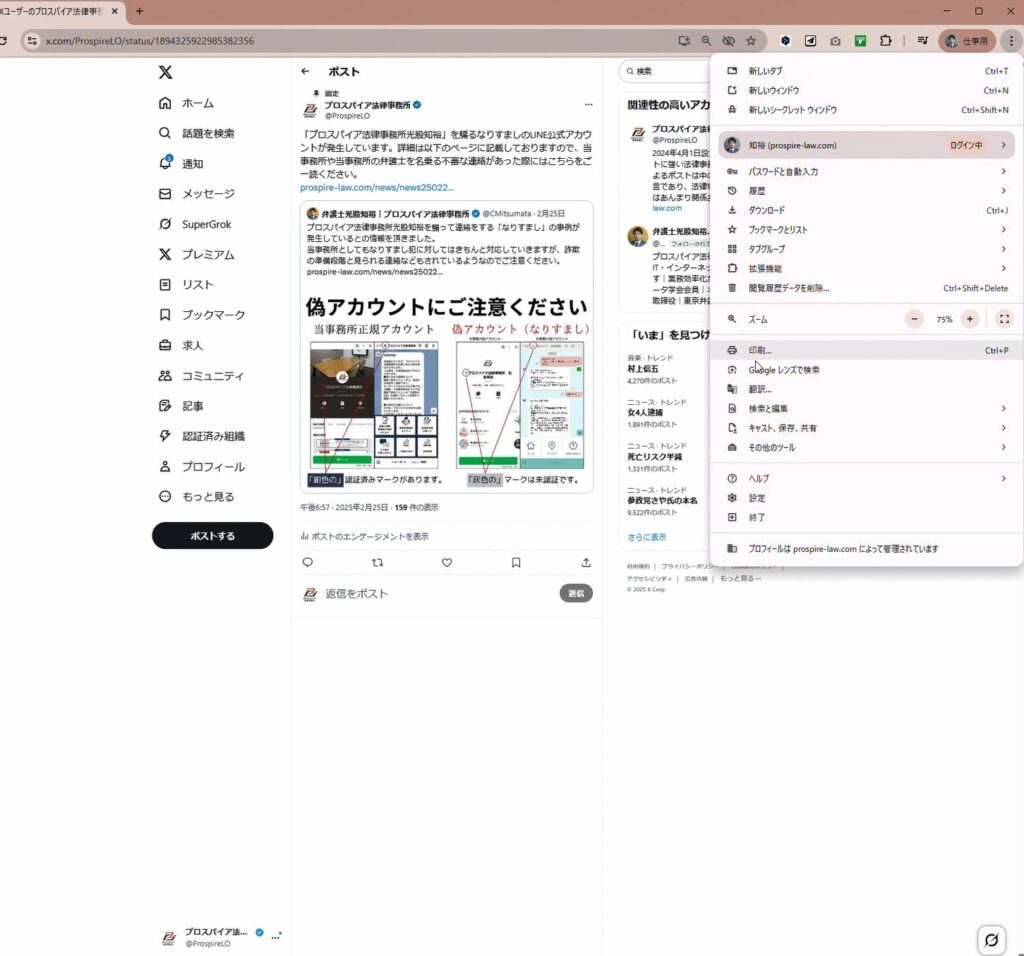Open the address bar zoom magnifier icon
The height and width of the screenshot is (956, 1024).
[x=706, y=40]
